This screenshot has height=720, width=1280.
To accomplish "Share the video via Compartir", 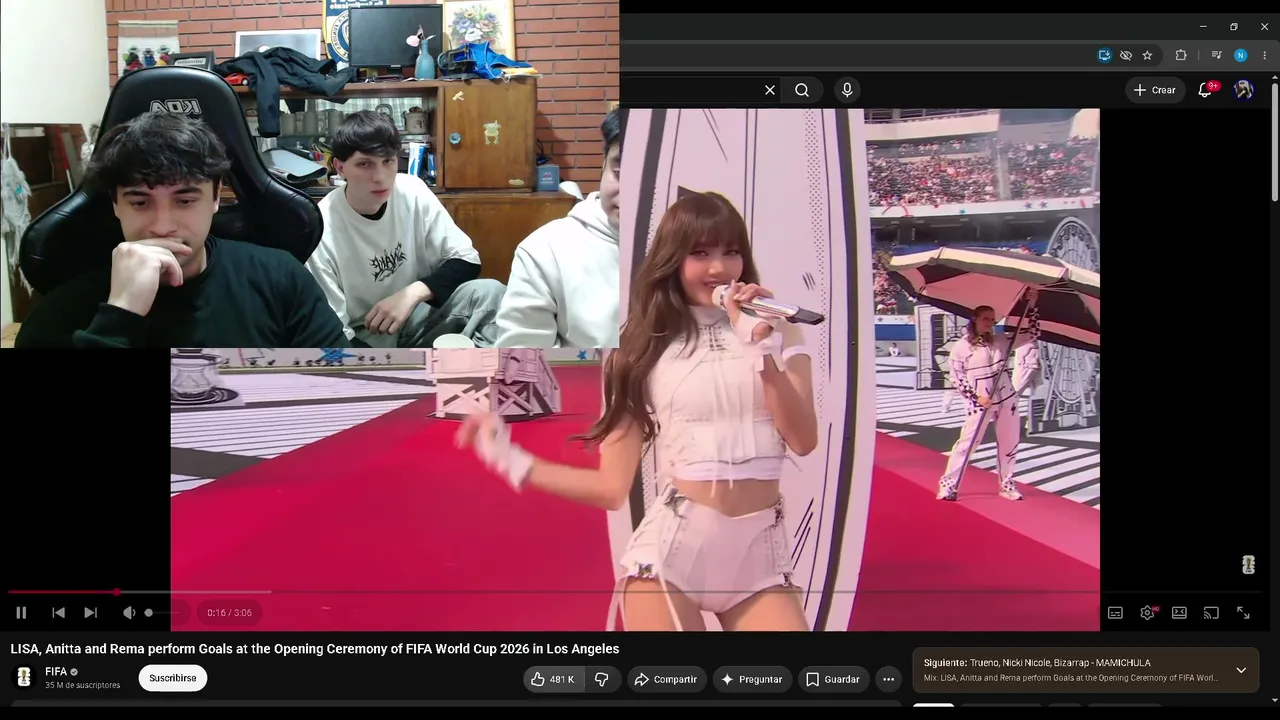I will pyautogui.click(x=665, y=679).
